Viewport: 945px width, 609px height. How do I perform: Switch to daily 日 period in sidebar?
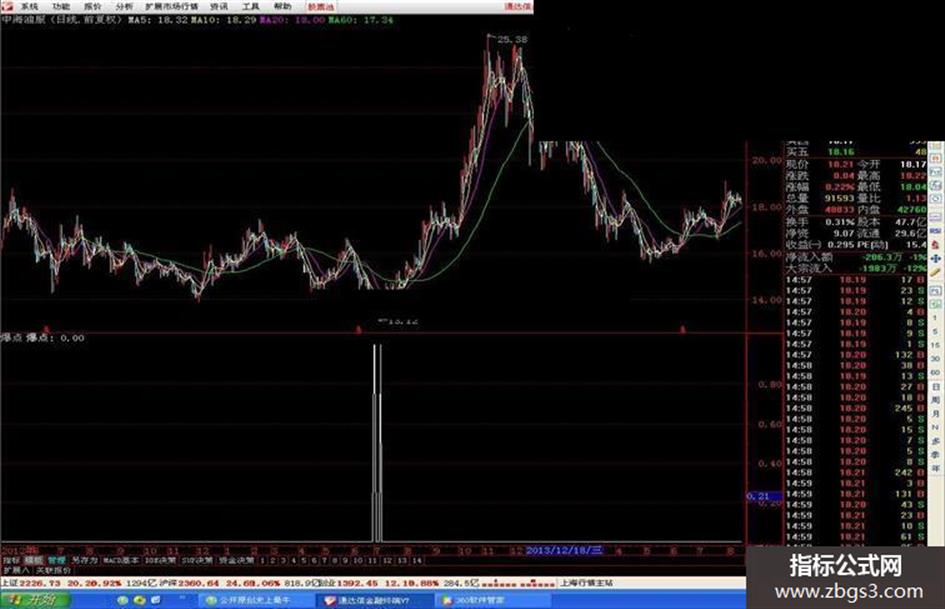[x=935, y=387]
